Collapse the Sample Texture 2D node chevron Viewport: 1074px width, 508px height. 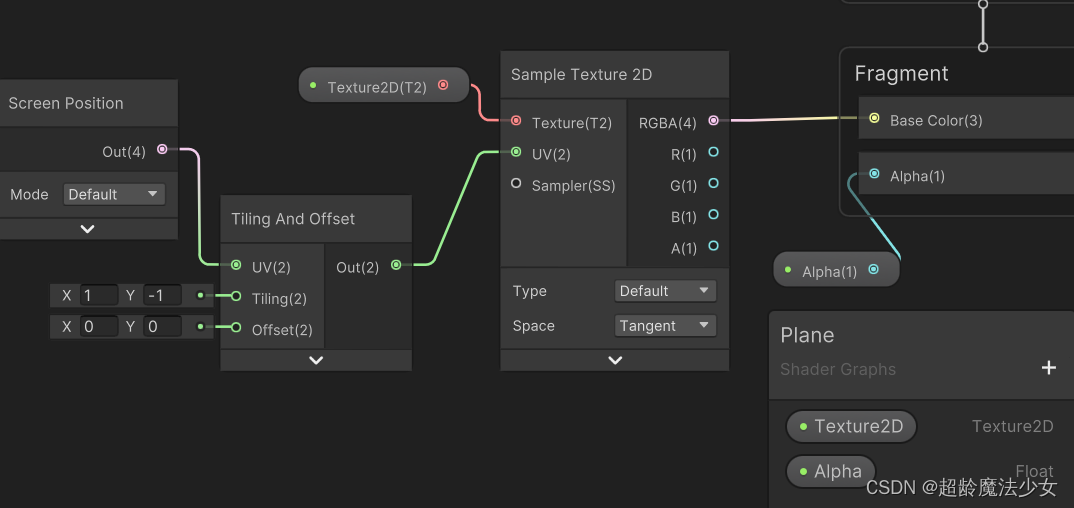click(615, 360)
